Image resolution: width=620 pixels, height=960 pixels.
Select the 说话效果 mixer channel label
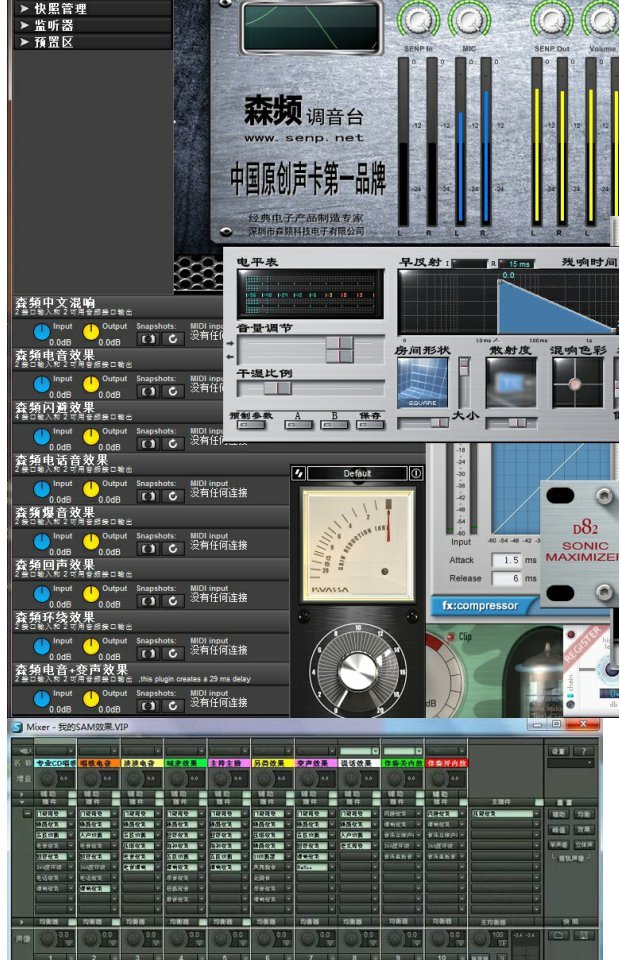(x=359, y=763)
